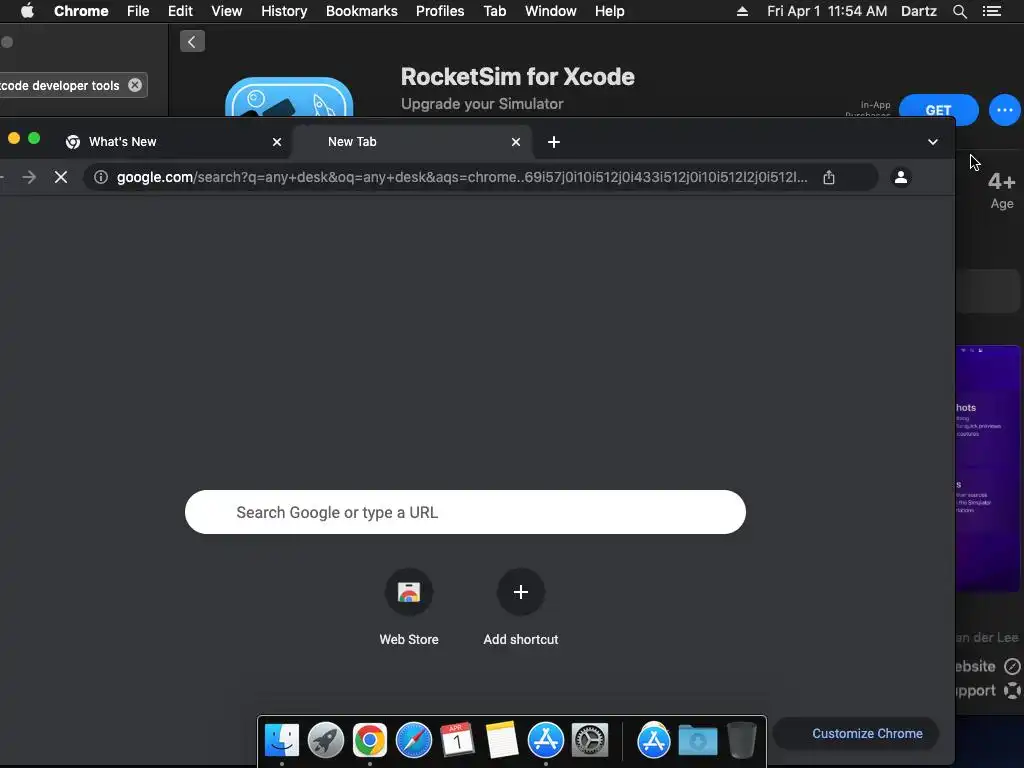Open the App Store icon left of Downloads folder
This screenshot has height=768, width=1024.
pos(654,741)
